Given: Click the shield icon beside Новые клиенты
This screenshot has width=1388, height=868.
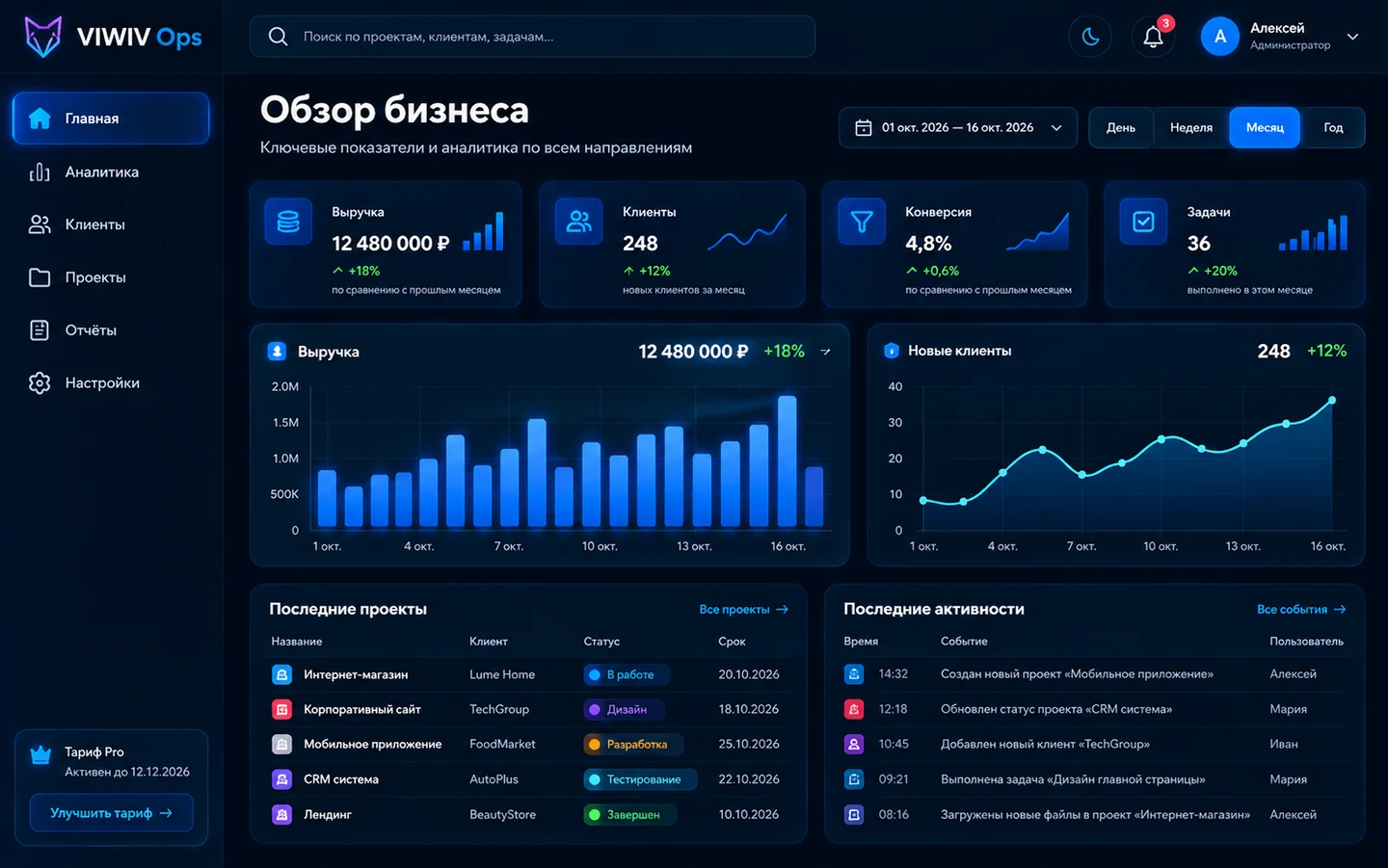Looking at the screenshot, I should (x=892, y=351).
